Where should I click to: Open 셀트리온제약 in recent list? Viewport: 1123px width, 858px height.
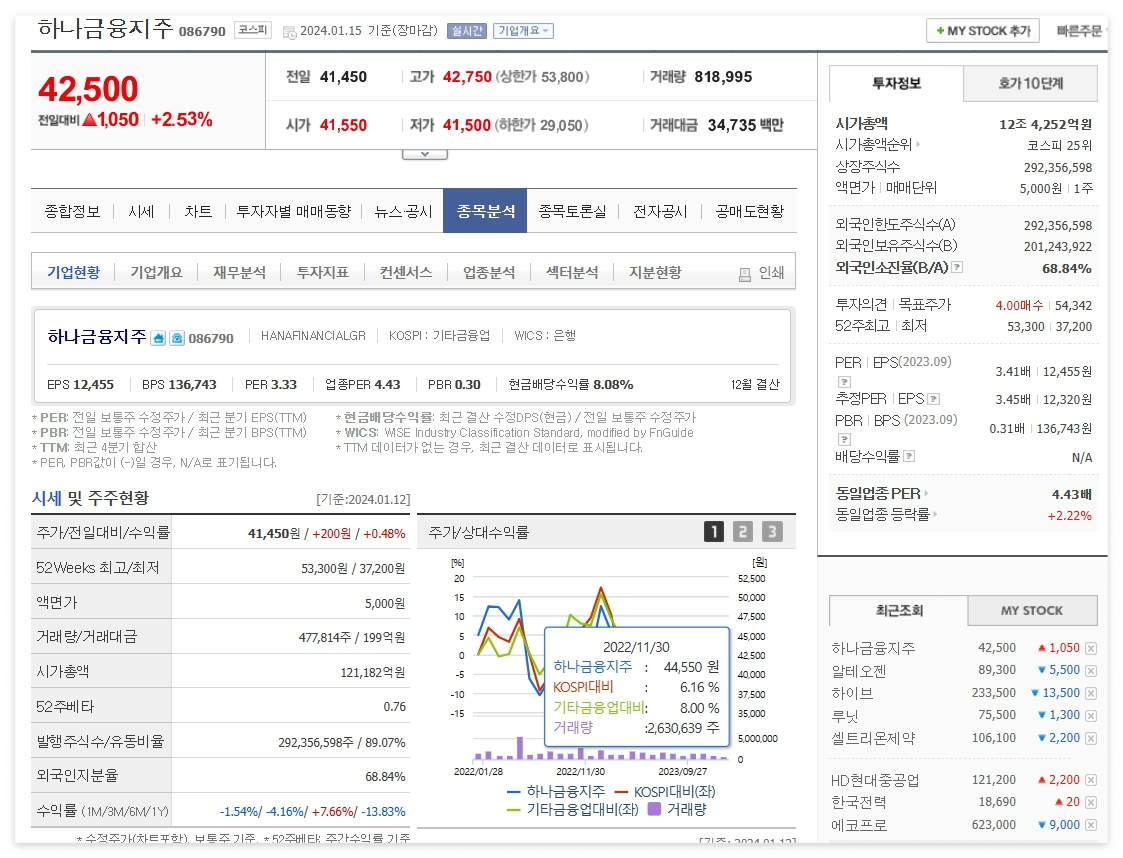pos(872,738)
